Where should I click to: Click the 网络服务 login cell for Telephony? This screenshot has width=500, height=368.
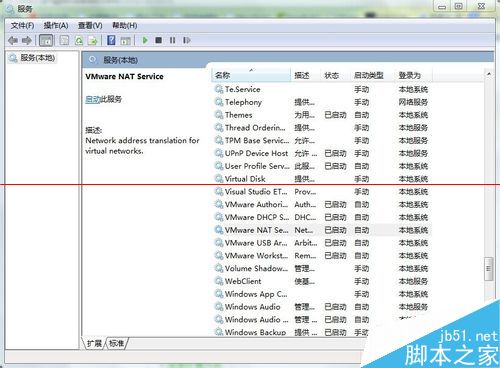(x=413, y=102)
